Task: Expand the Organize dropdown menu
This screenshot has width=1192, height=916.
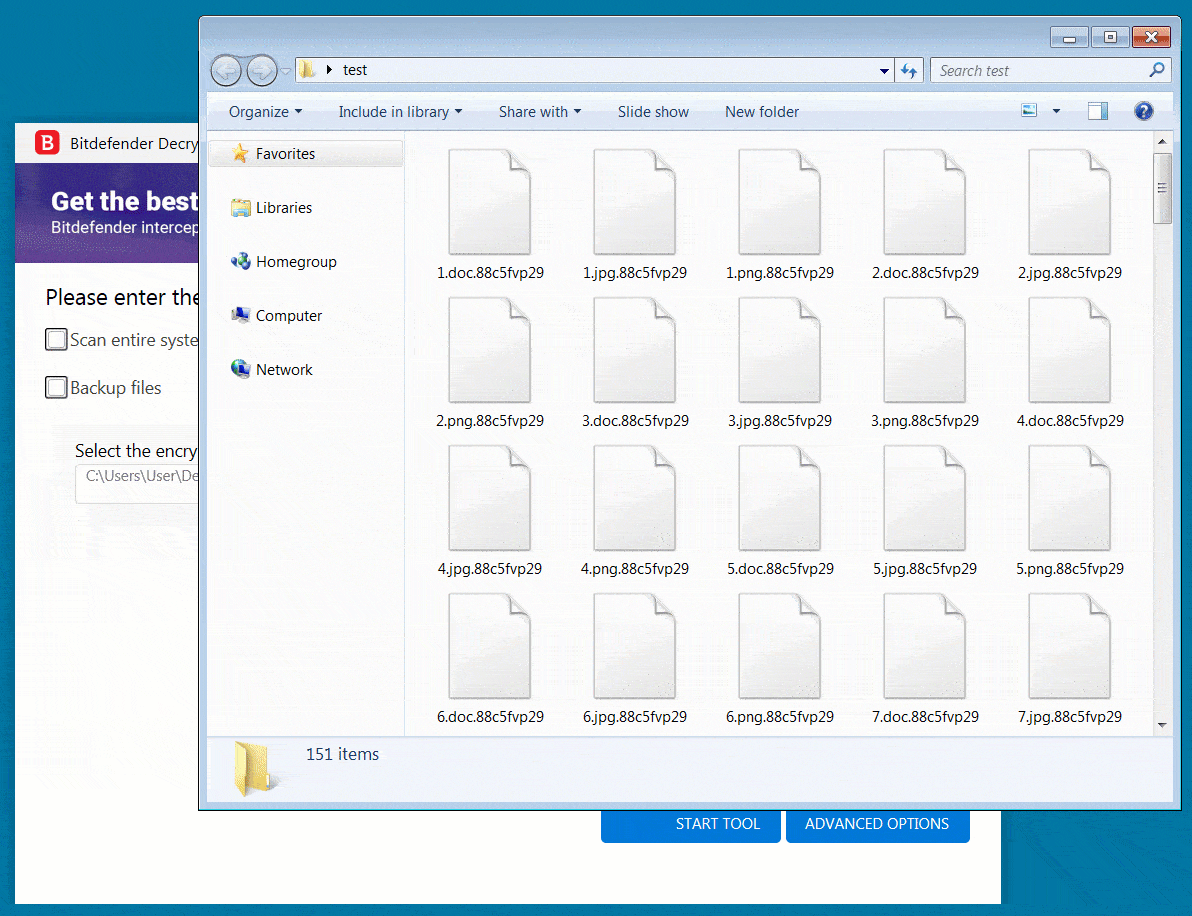Action: tap(265, 112)
